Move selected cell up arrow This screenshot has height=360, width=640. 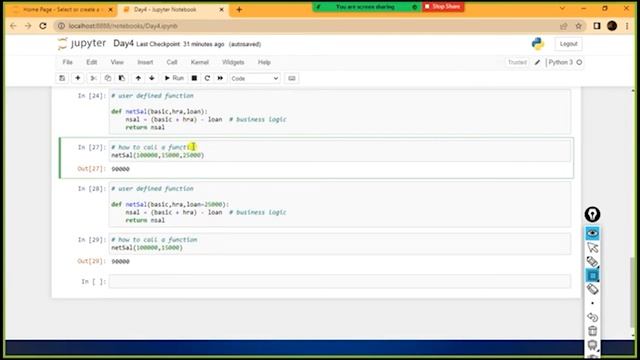point(138,78)
